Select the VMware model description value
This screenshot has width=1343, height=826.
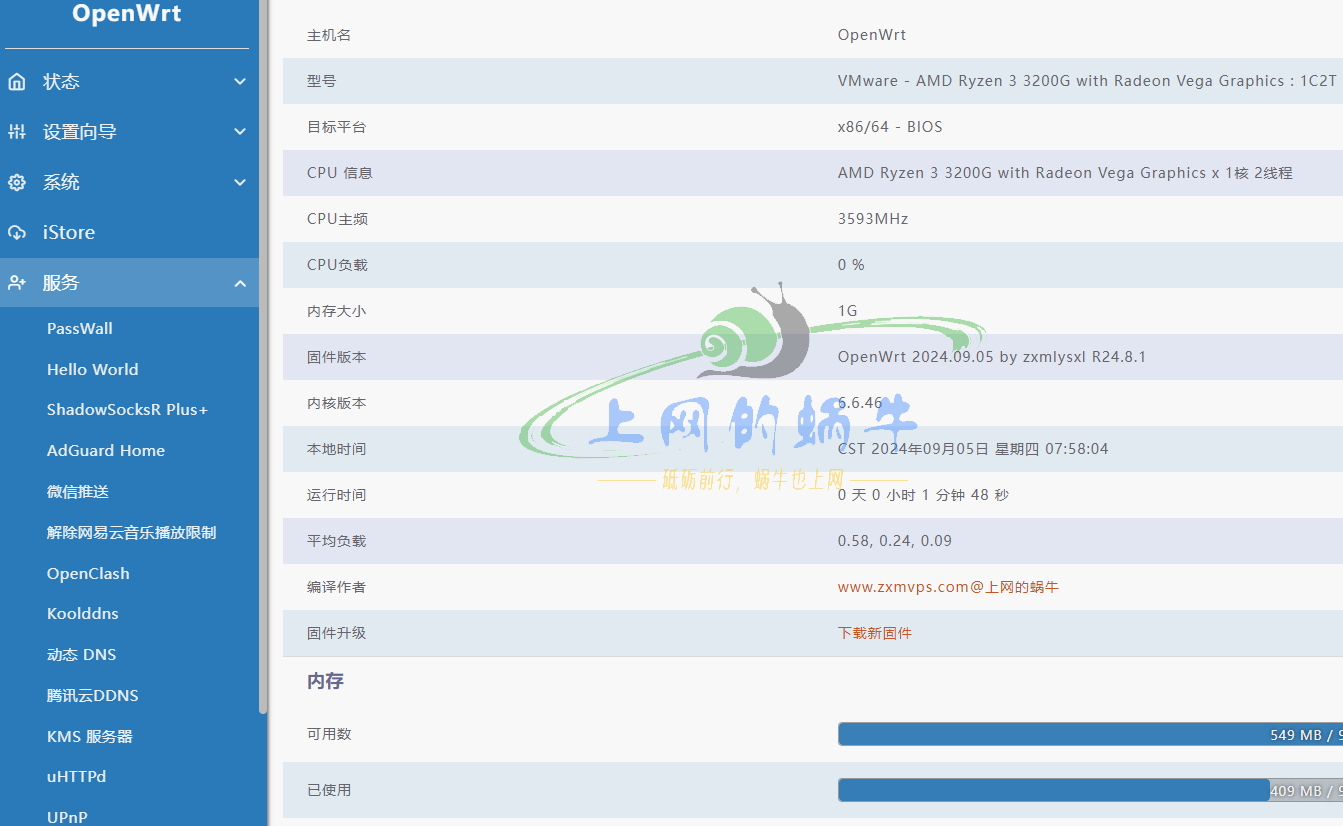coord(1087,81)
